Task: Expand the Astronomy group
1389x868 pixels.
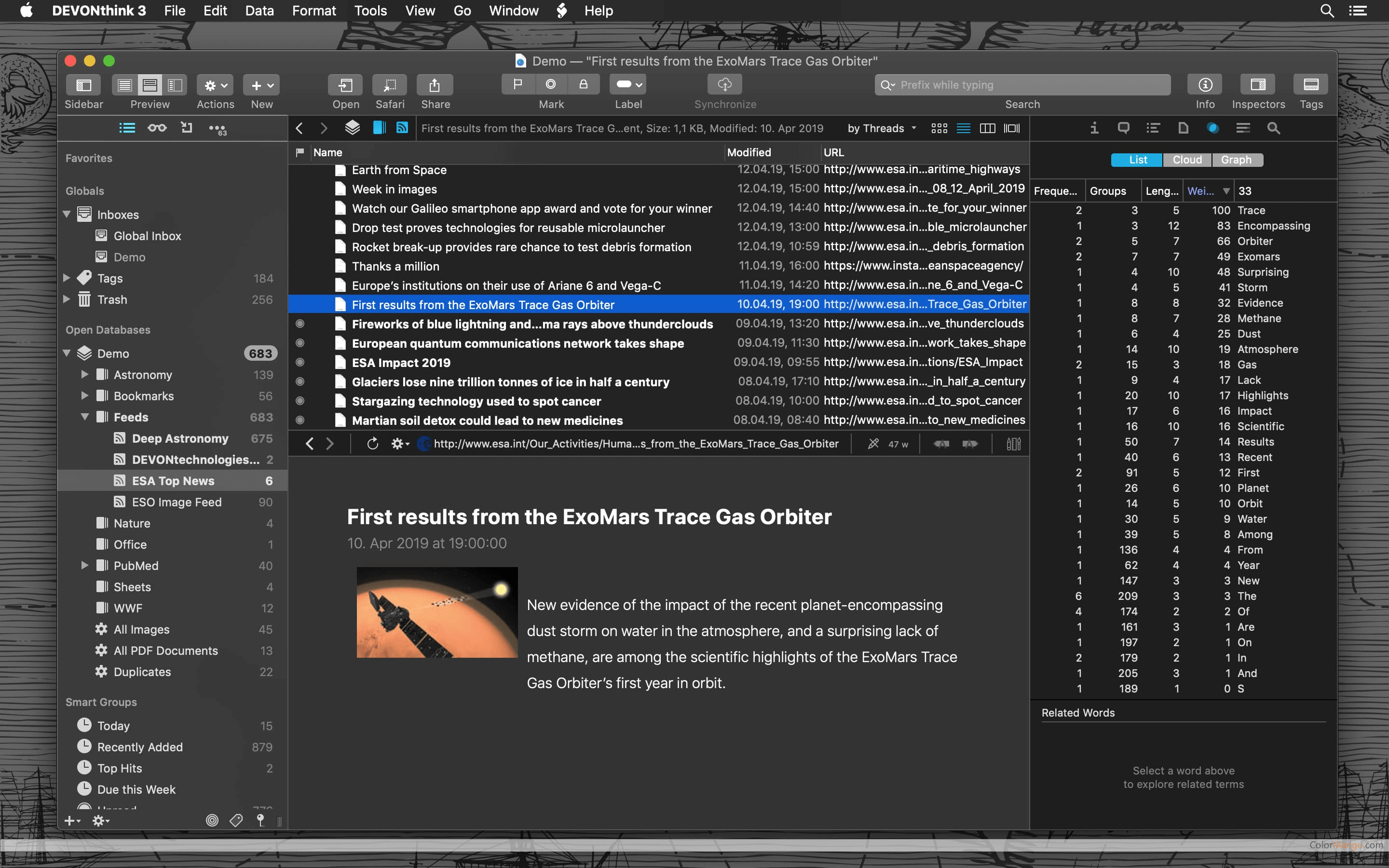Action: pos(84,374)
